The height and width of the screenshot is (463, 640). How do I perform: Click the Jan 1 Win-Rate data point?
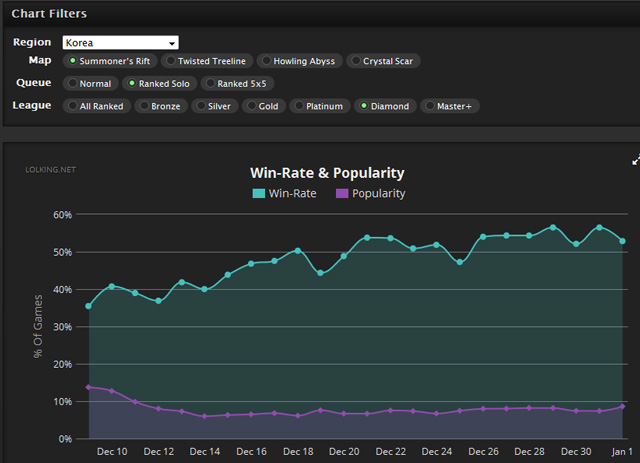623,241
